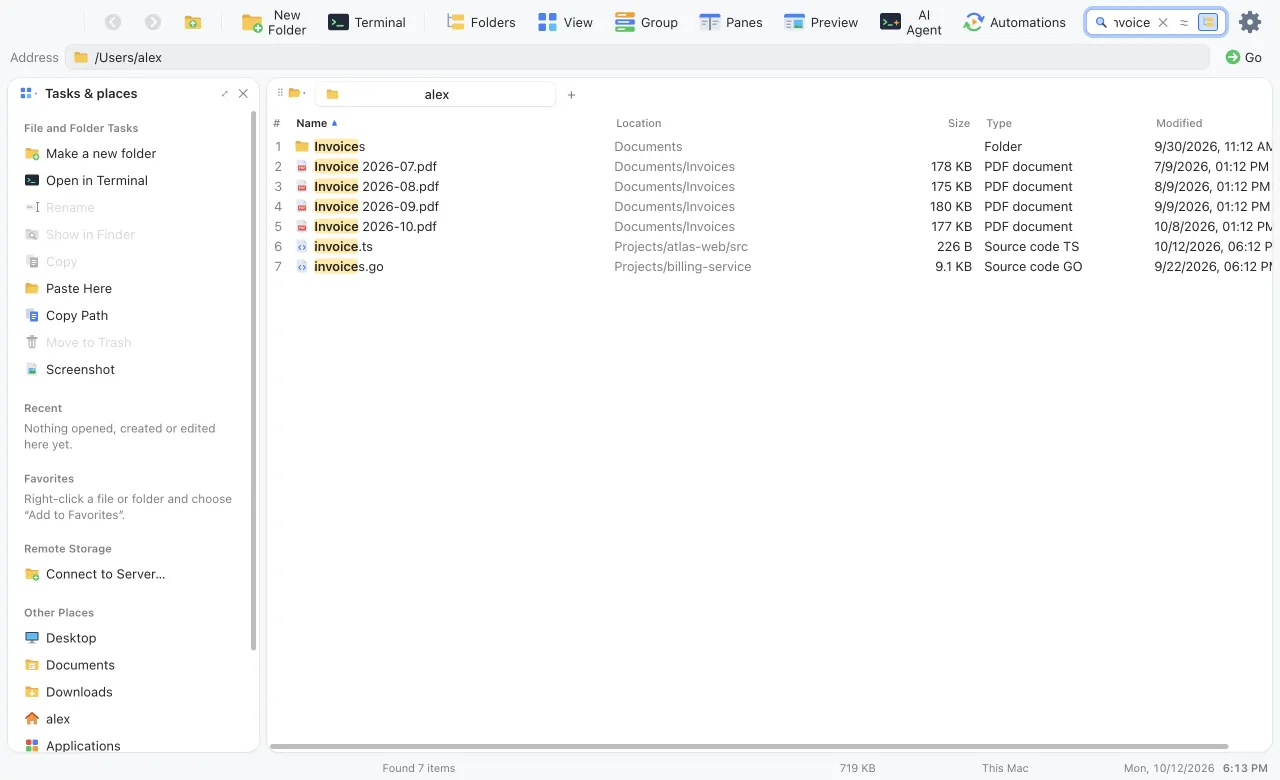The width and height of the screenshot is (1280, 780).
Task: Toggle fuzzy match (≈) in search
Action: click(x=1184, y=22)
